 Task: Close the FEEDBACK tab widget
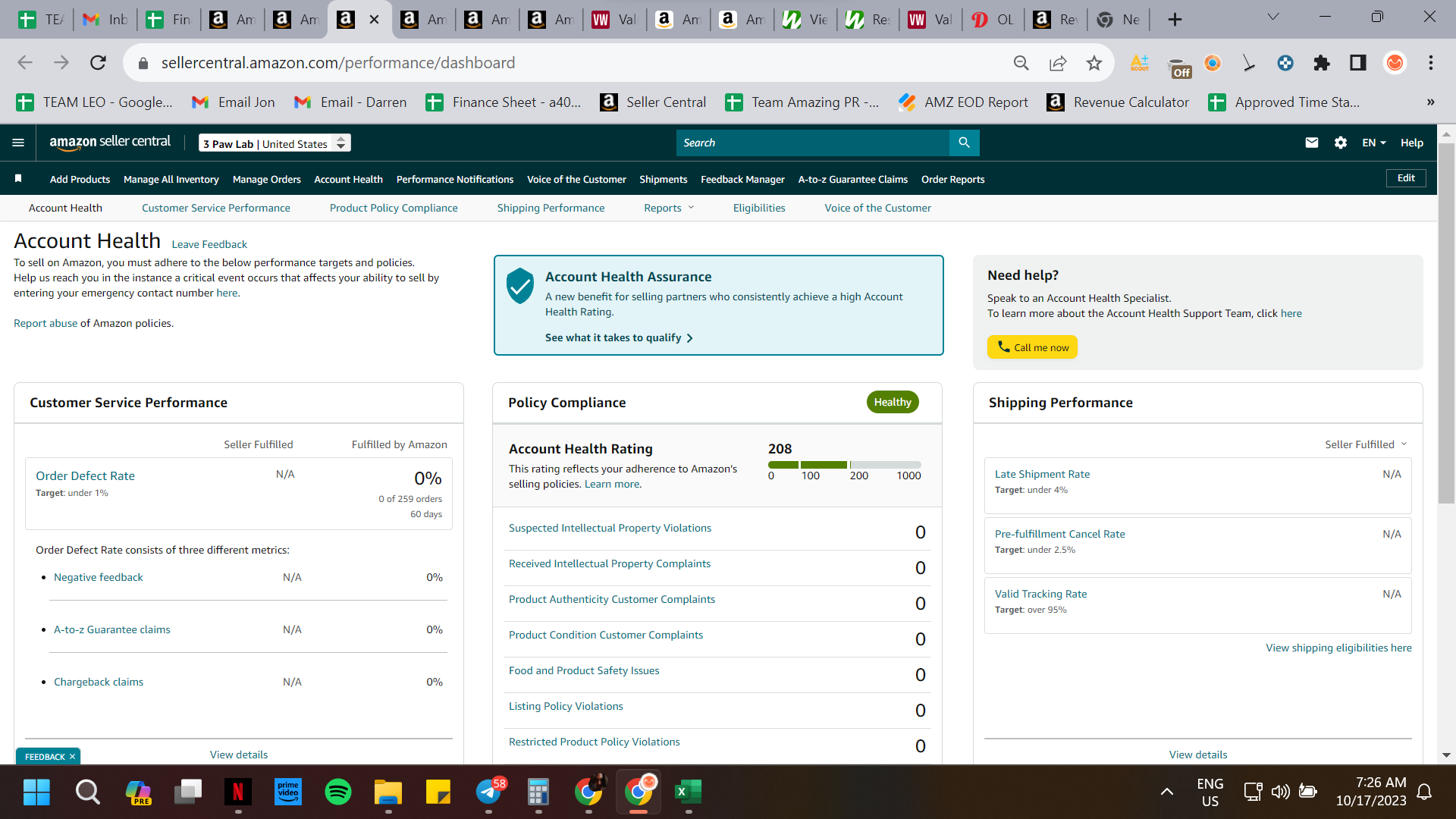point(73,757)
